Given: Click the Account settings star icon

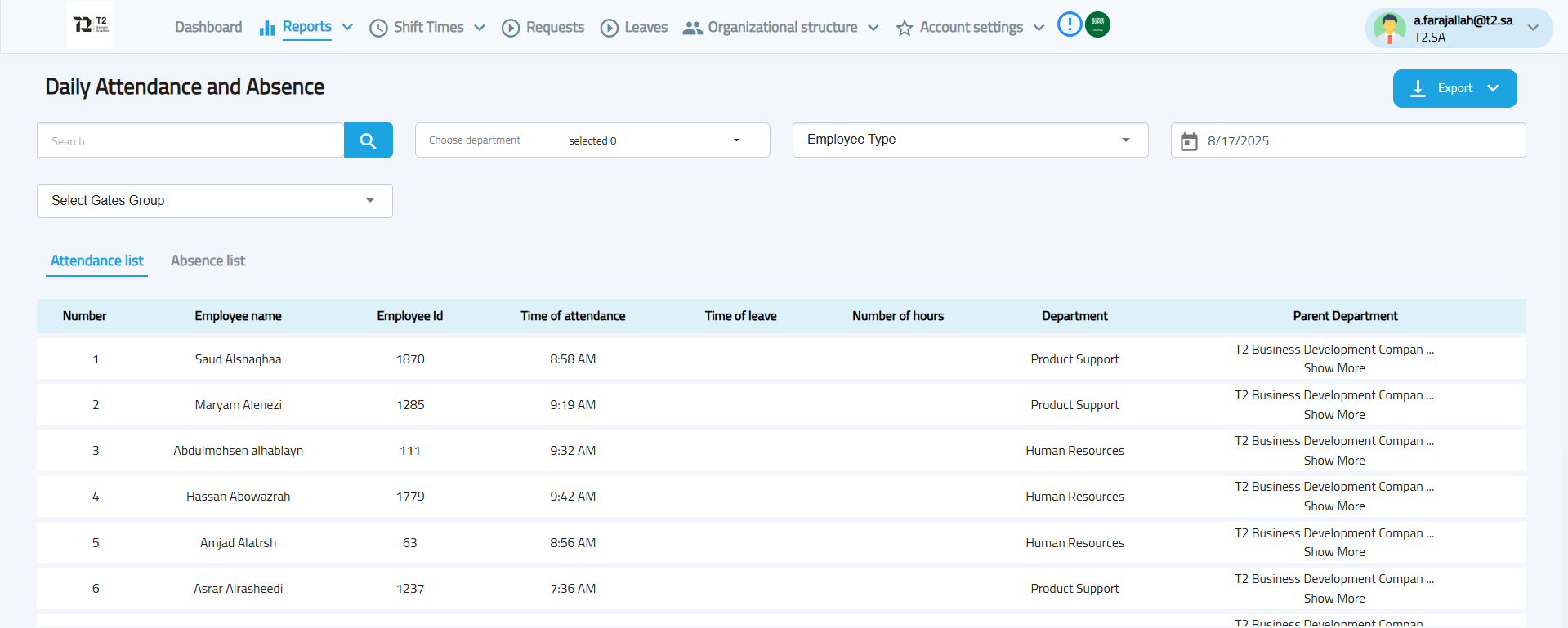Looking at the screenshot, I should [905, 29].
